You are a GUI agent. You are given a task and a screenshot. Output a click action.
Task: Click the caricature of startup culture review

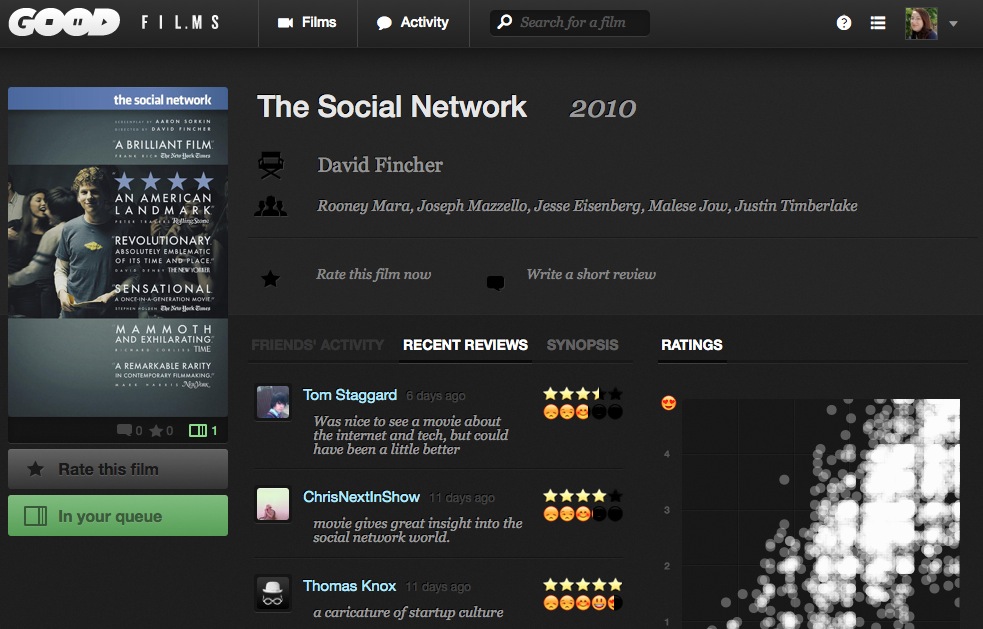click(408, 612)
